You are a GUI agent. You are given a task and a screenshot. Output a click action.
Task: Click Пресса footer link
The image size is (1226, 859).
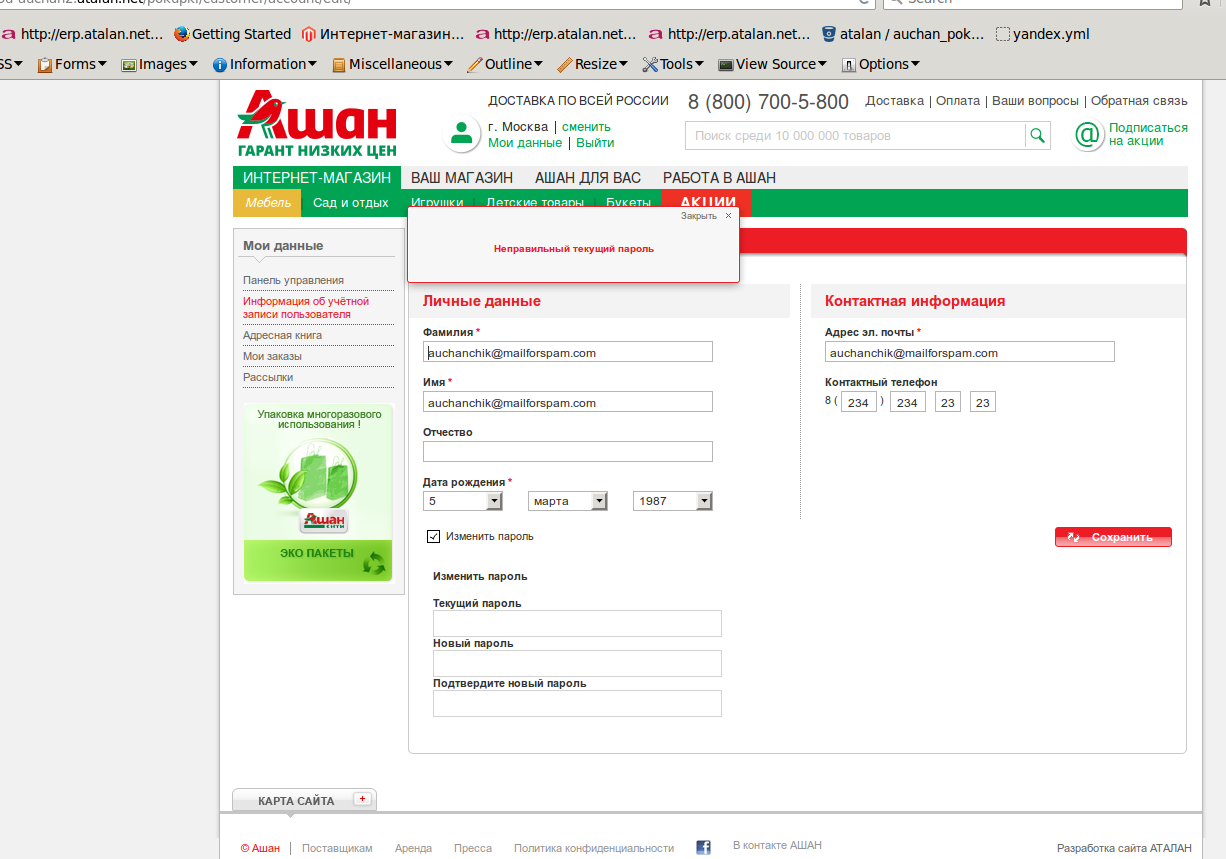473,848
